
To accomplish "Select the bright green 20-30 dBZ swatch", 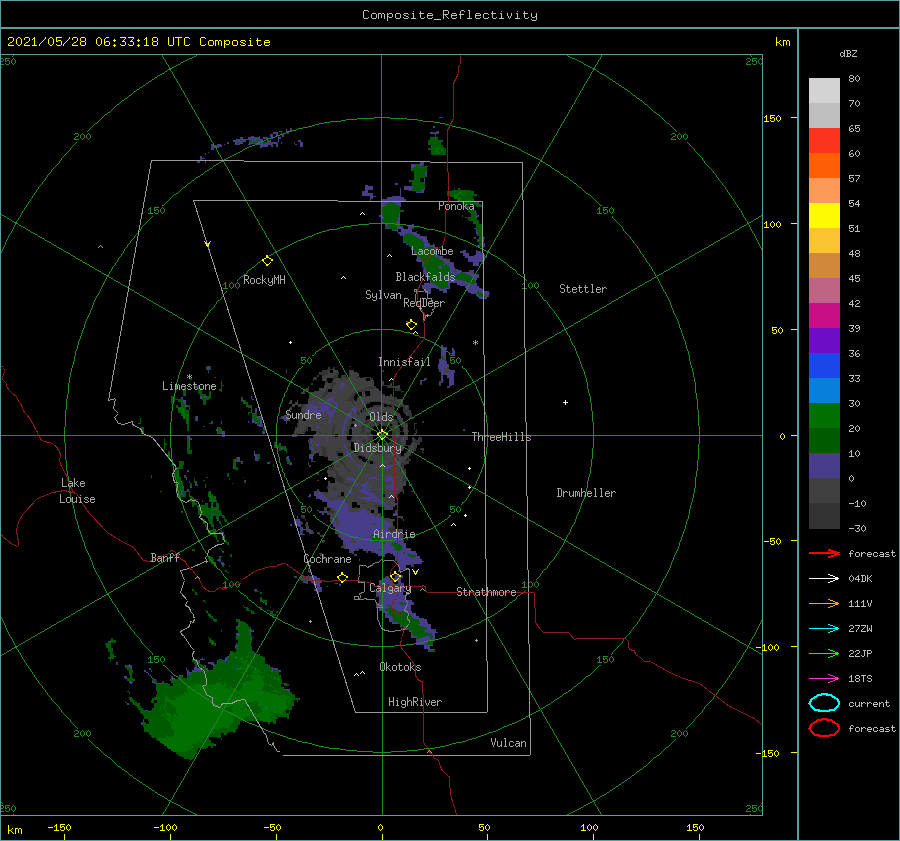I will pos(824,416).
